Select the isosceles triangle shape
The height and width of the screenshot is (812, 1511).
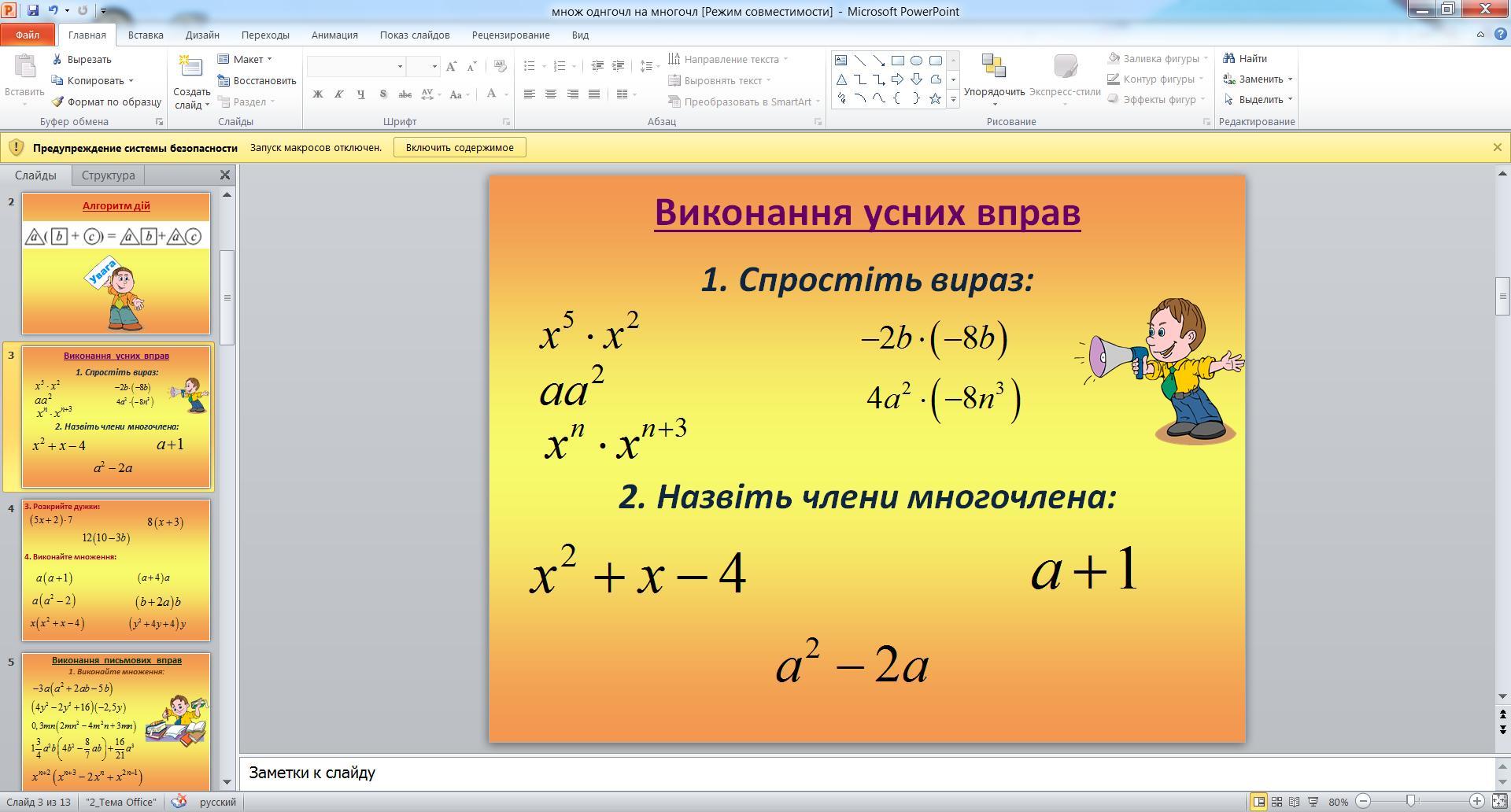coord(840,79)
